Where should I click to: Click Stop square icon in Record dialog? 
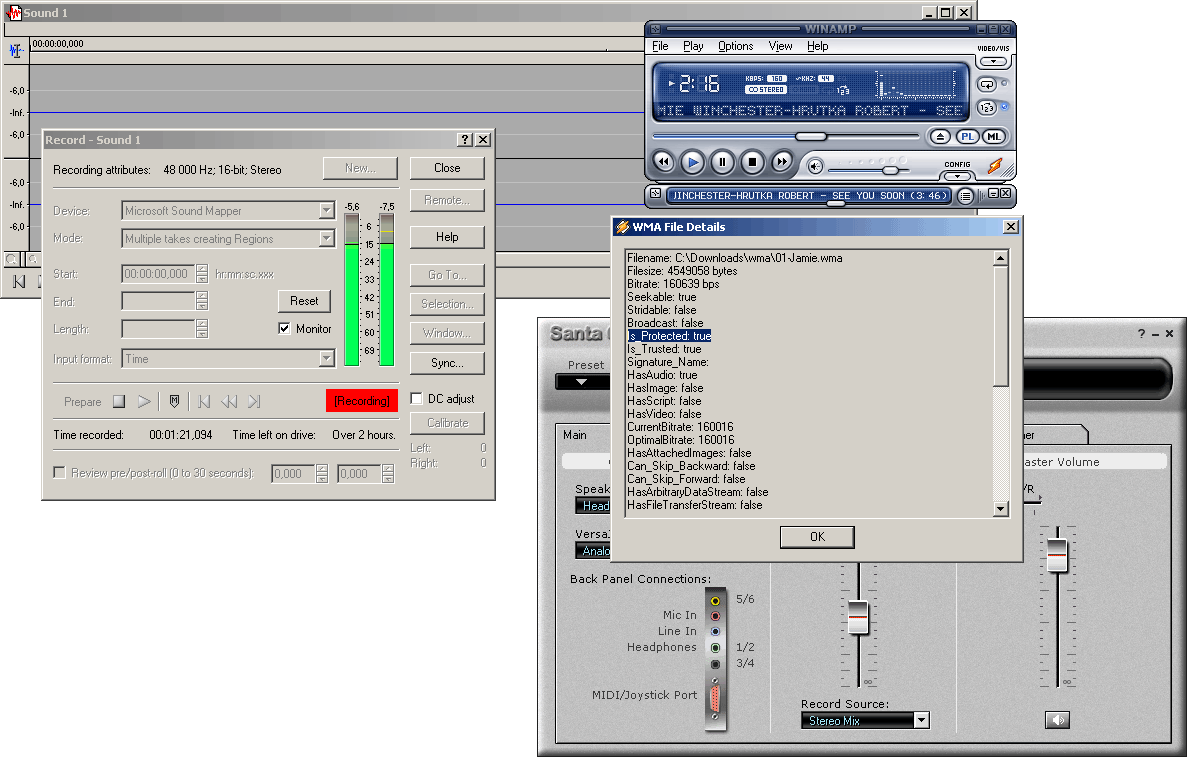coord(119,402)
